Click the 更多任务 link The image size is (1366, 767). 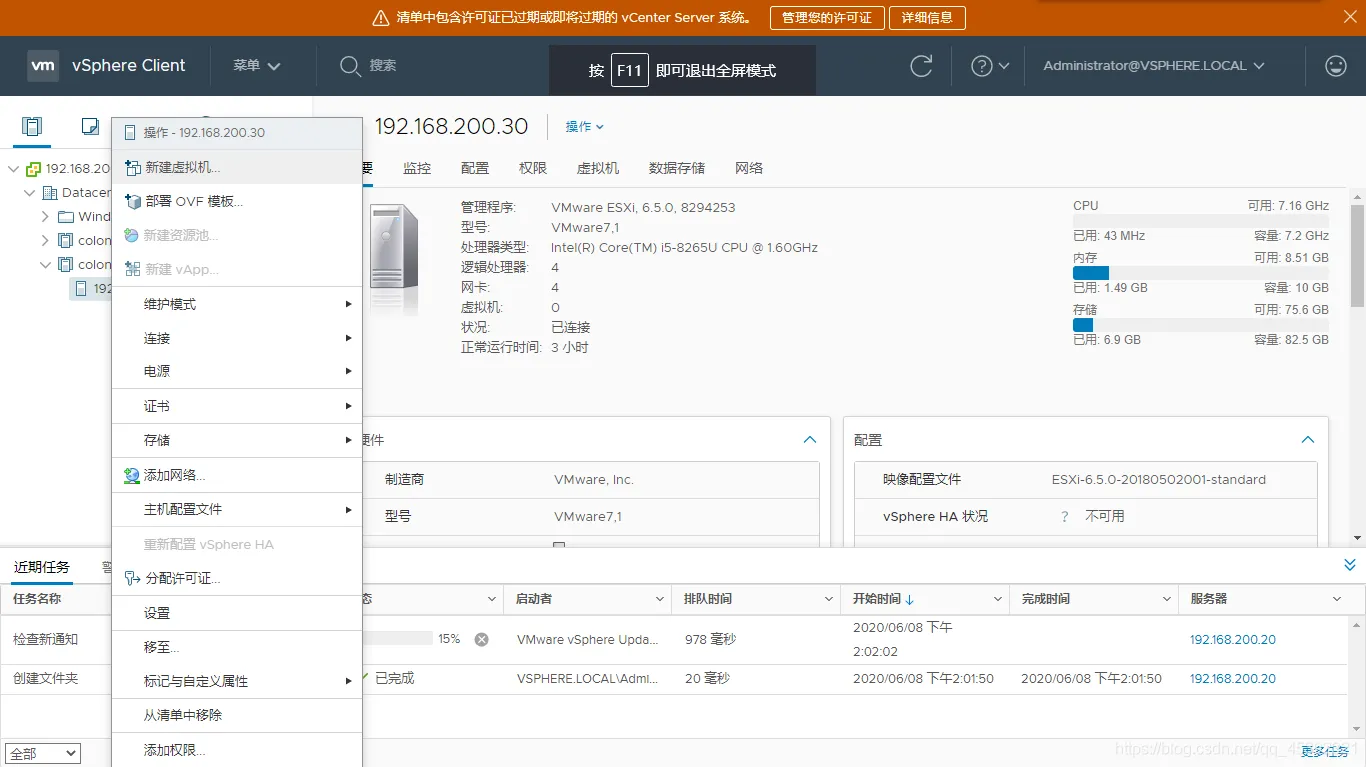1326,752
